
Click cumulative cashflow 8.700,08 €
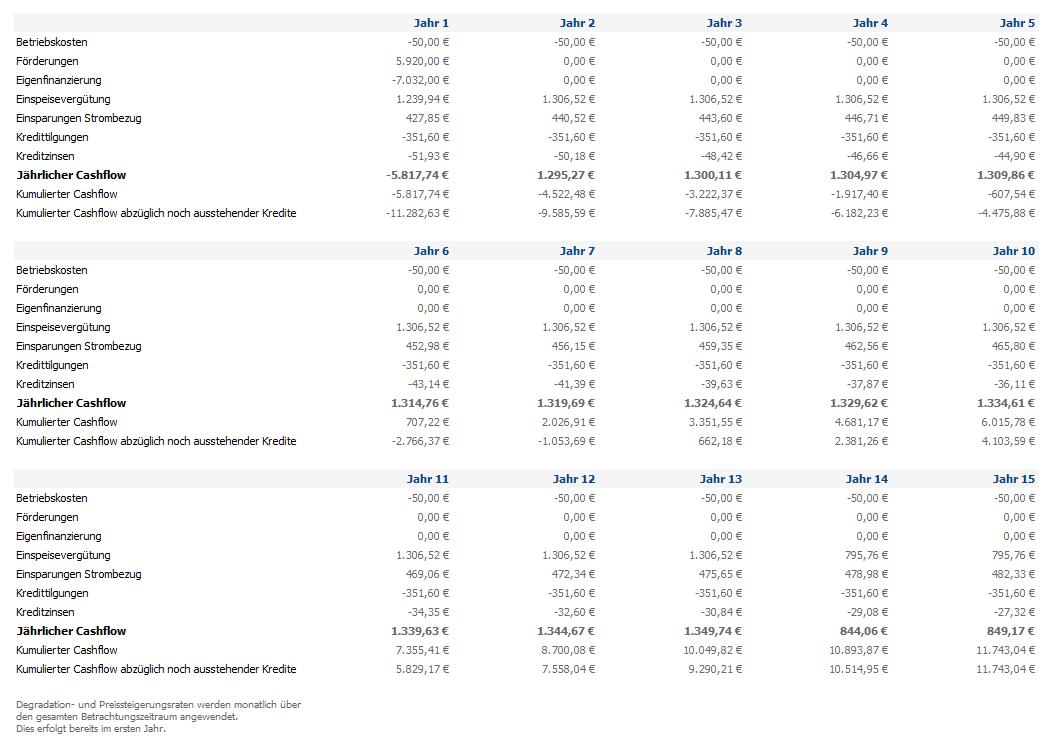[x=568, y=650]
